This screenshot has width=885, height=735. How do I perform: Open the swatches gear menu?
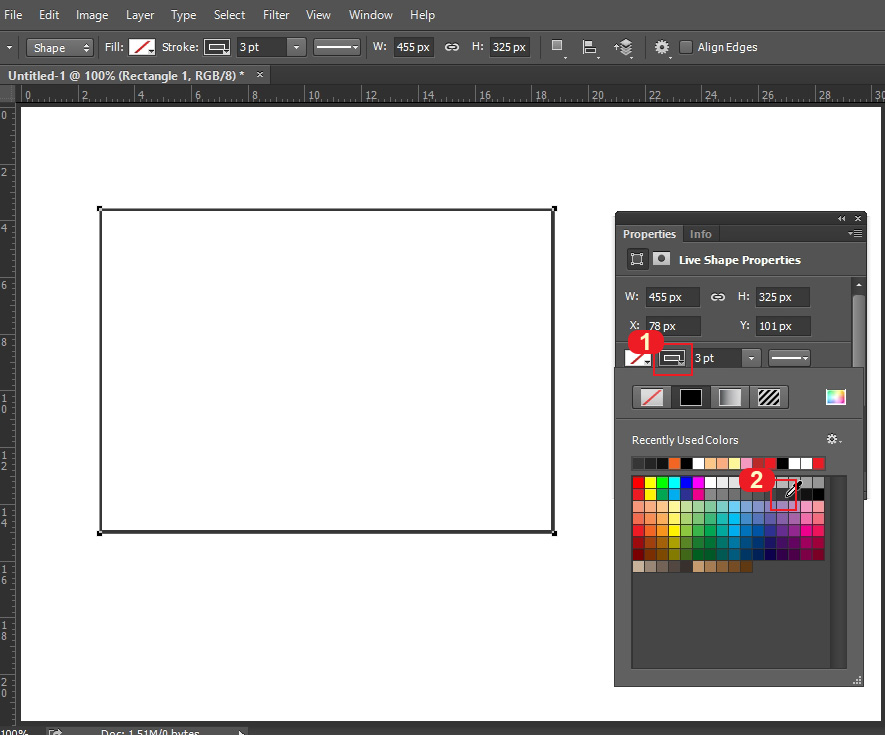click(834, 439)
